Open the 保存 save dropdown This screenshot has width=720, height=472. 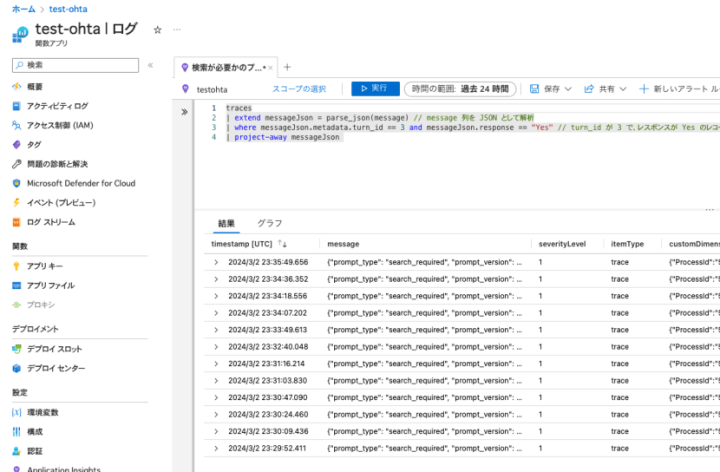pos(550,89)
